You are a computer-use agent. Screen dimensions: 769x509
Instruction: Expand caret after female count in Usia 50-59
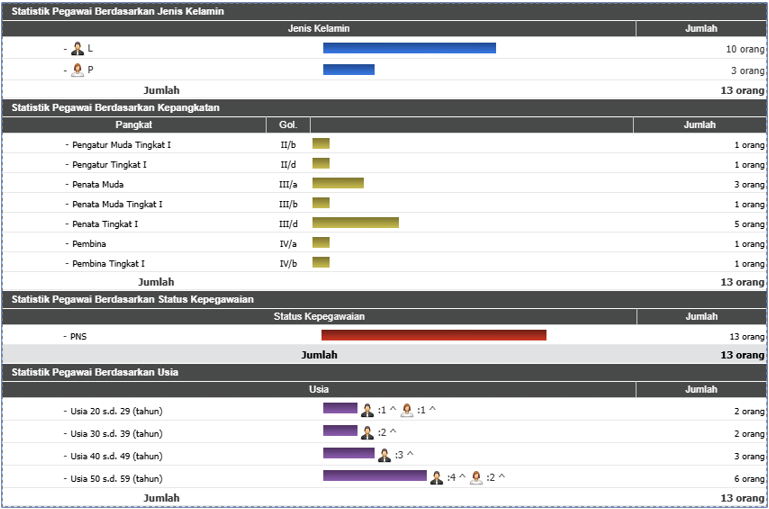[502, 478]
